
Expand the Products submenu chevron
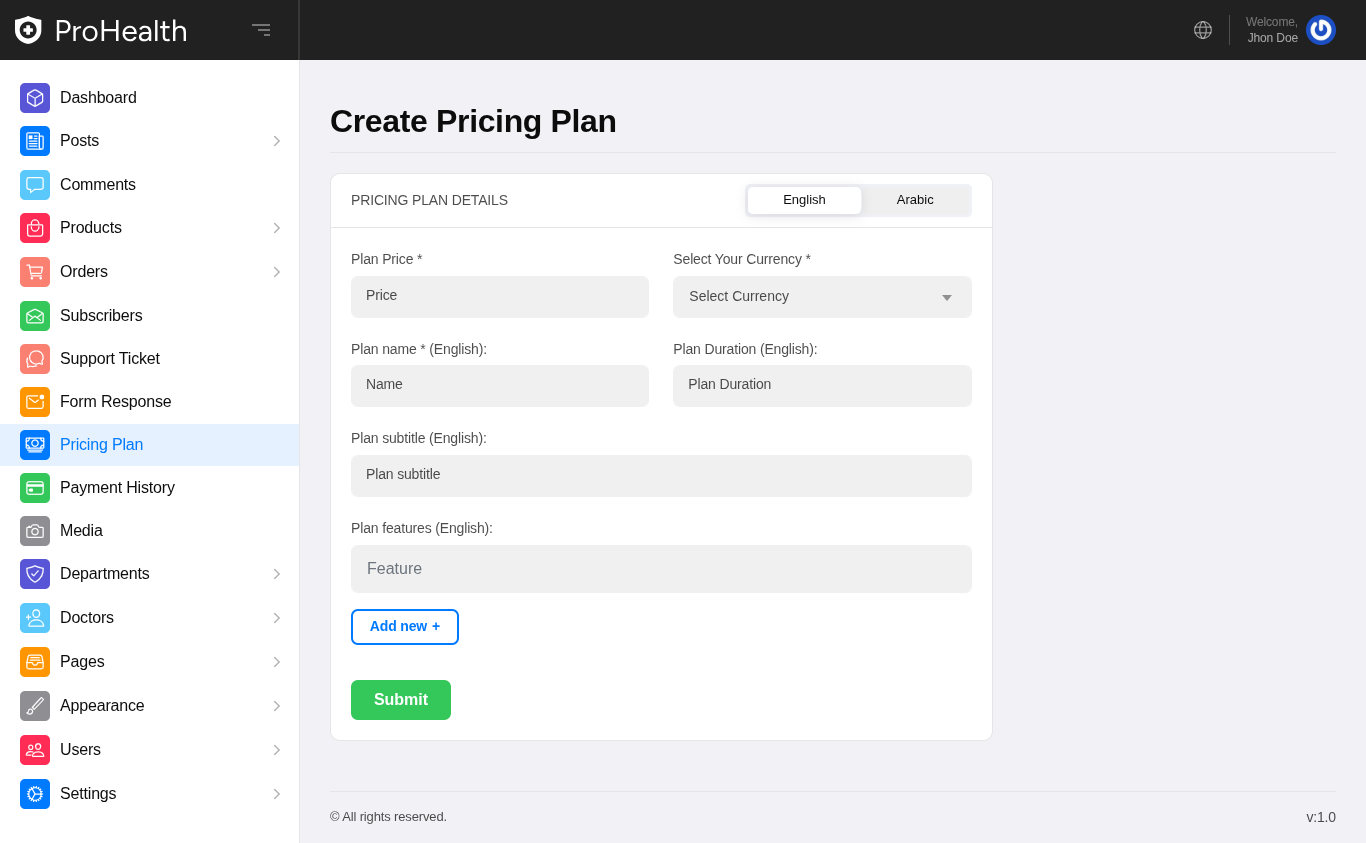(277, 228)
